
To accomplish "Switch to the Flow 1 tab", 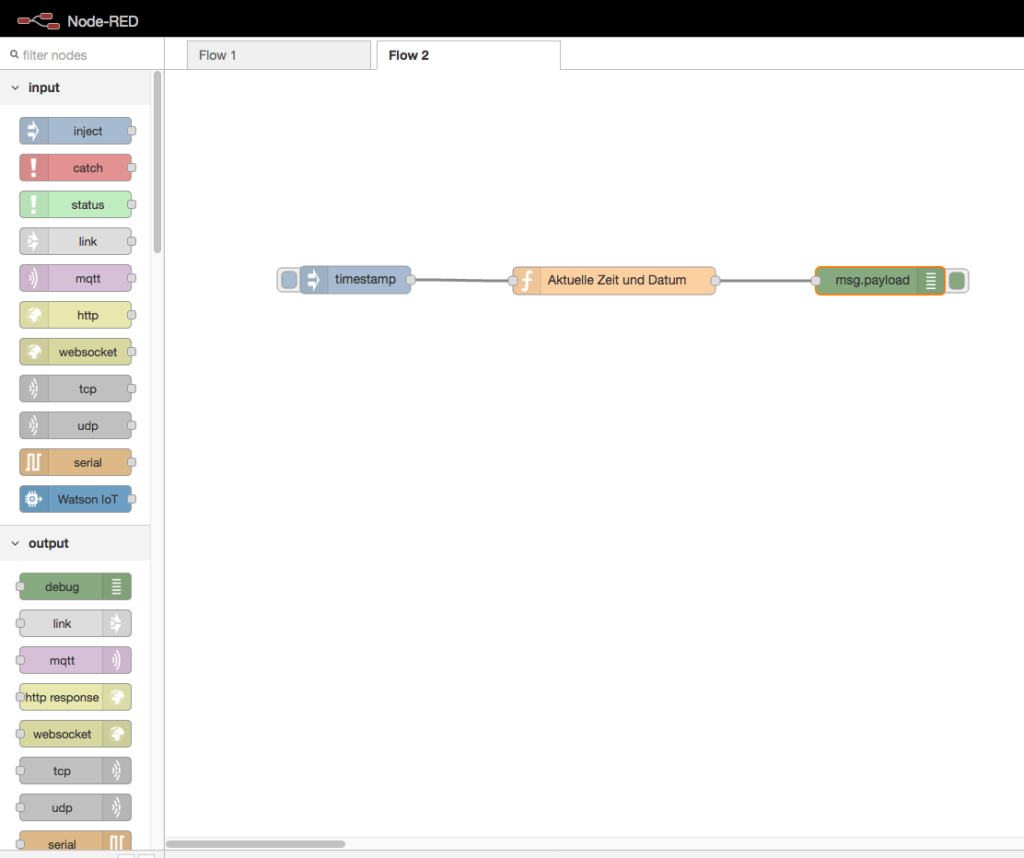I will pos(279,56).
